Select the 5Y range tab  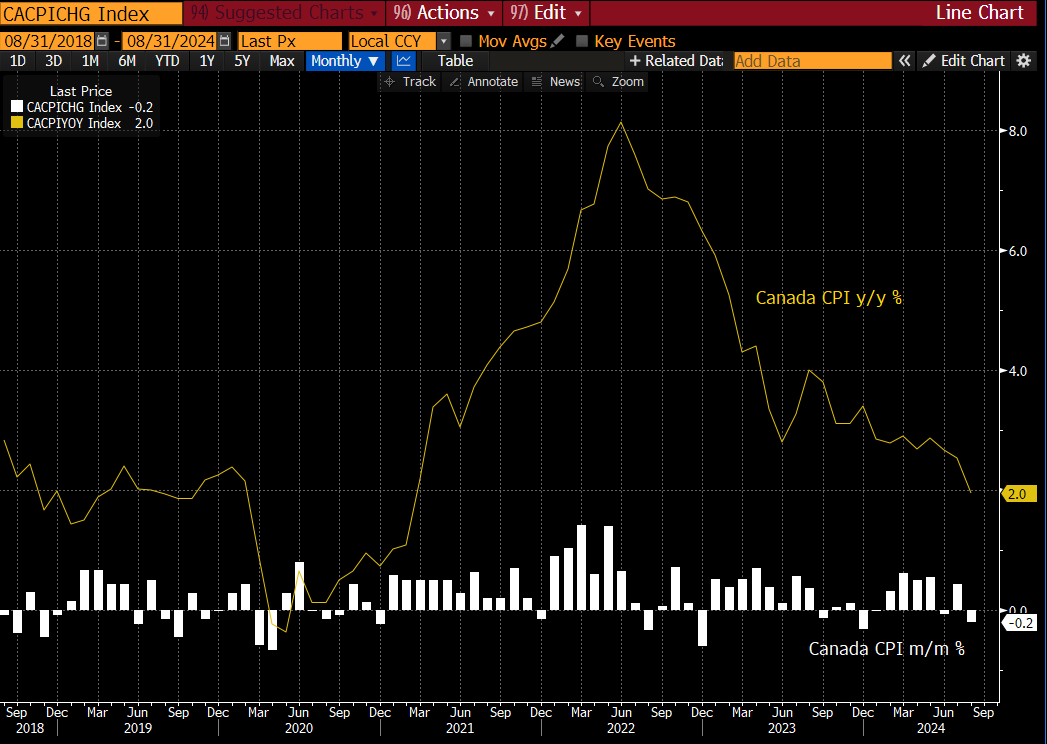242,61
